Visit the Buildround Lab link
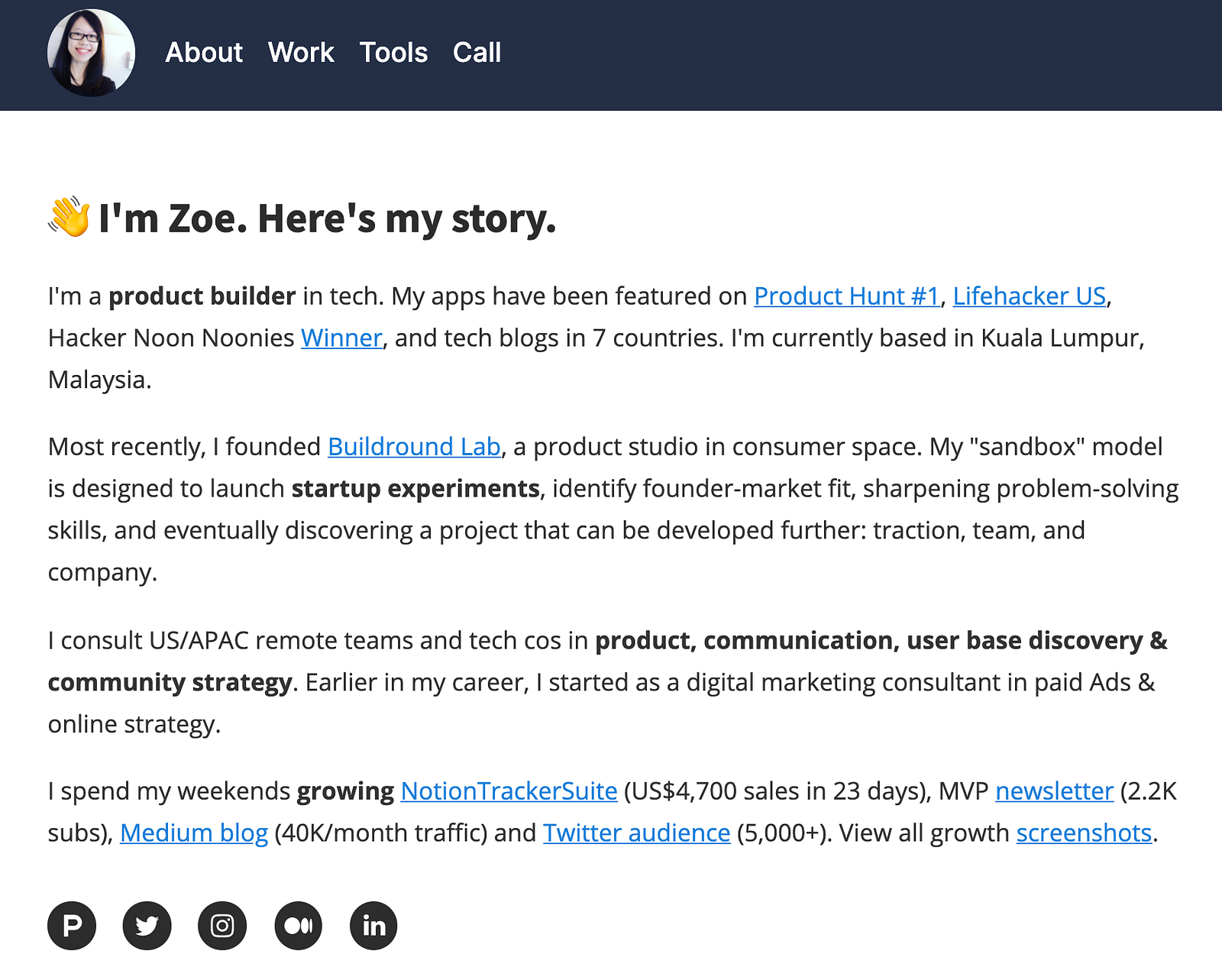Screen dimensions: 1222x980 click(x=414, y=447)
